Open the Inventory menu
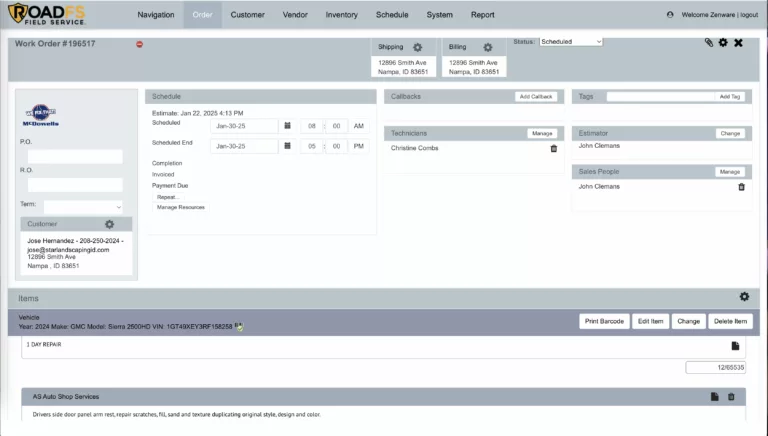The image size is (768, 436). coord(342,15)
